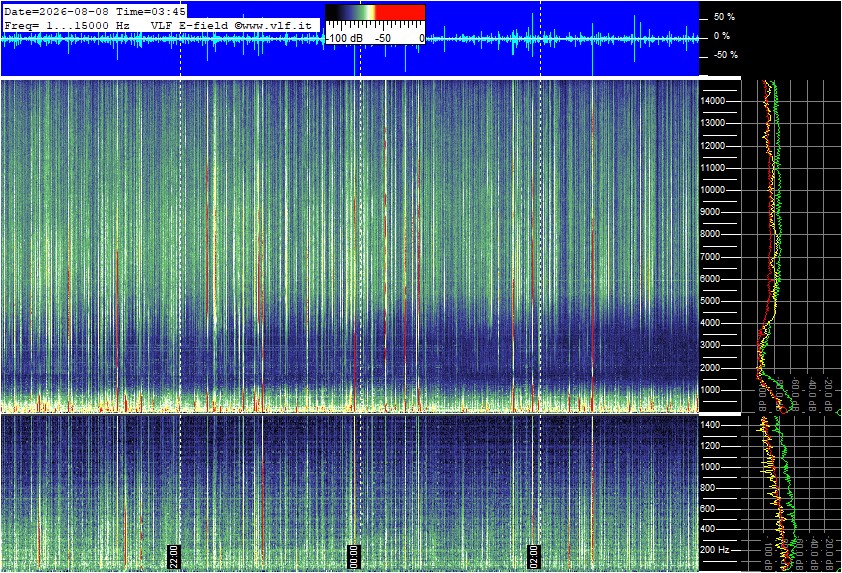Click the 200 Hz label on lower axis
Viewport: 842px width, 573px height.
(715, 550)
